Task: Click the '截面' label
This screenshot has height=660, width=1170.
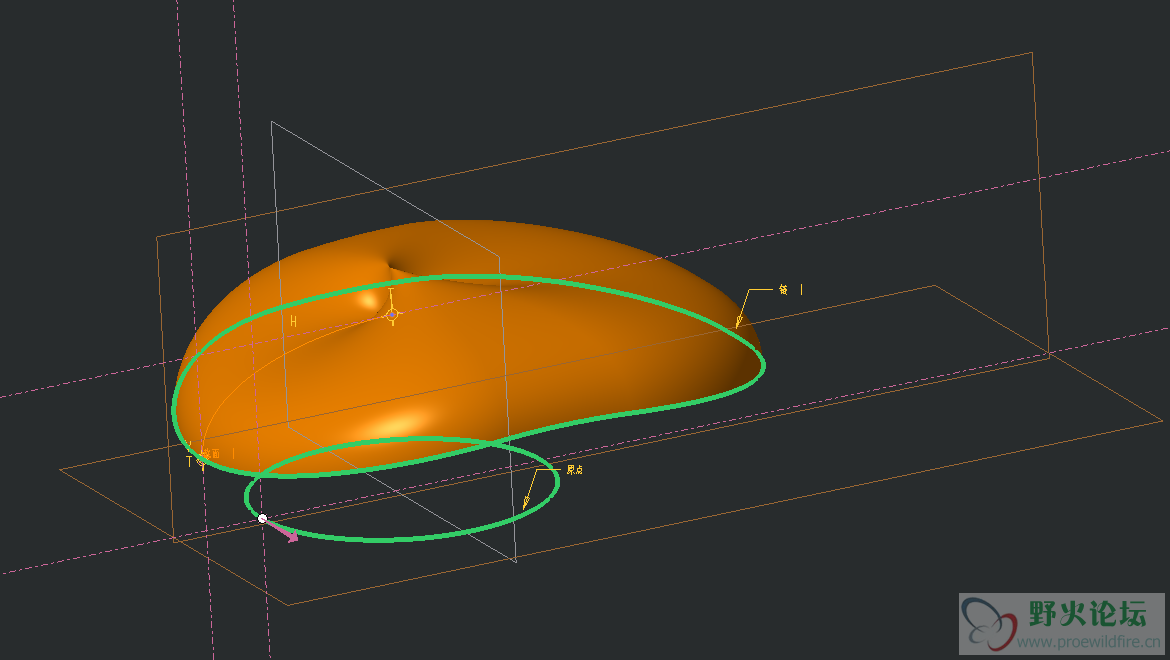Action: (212, 453)
